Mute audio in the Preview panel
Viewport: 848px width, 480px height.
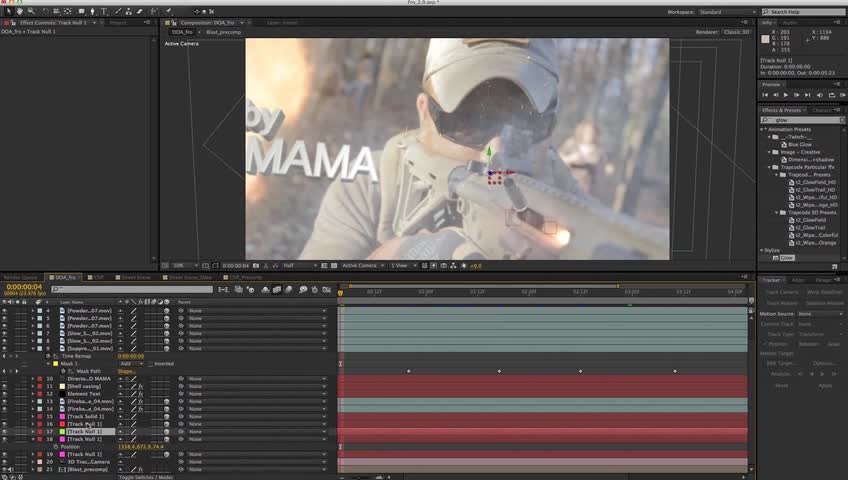point(820,95)
